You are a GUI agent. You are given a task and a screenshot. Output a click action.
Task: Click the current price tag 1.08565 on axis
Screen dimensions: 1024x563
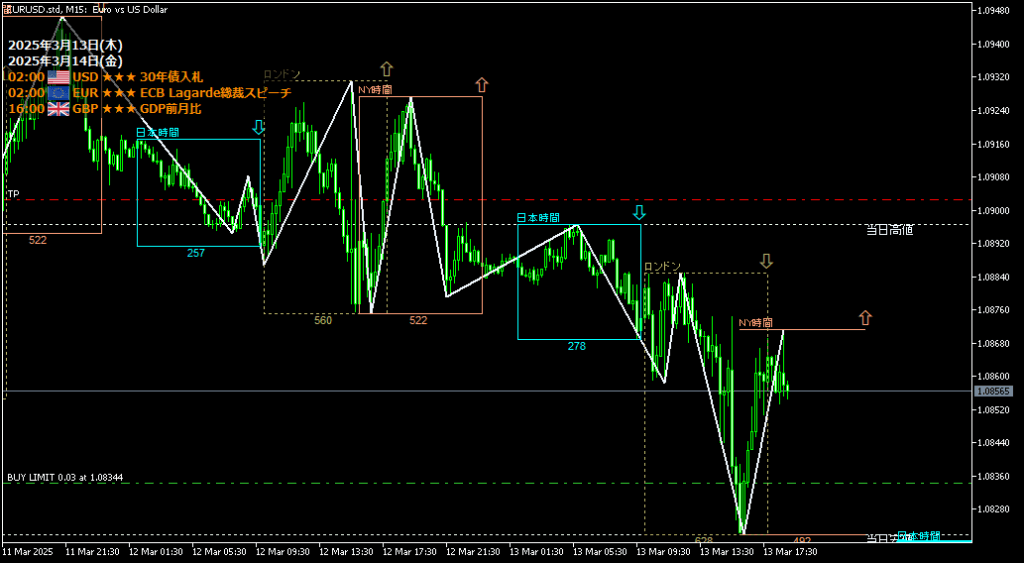(x=994, y=391)
